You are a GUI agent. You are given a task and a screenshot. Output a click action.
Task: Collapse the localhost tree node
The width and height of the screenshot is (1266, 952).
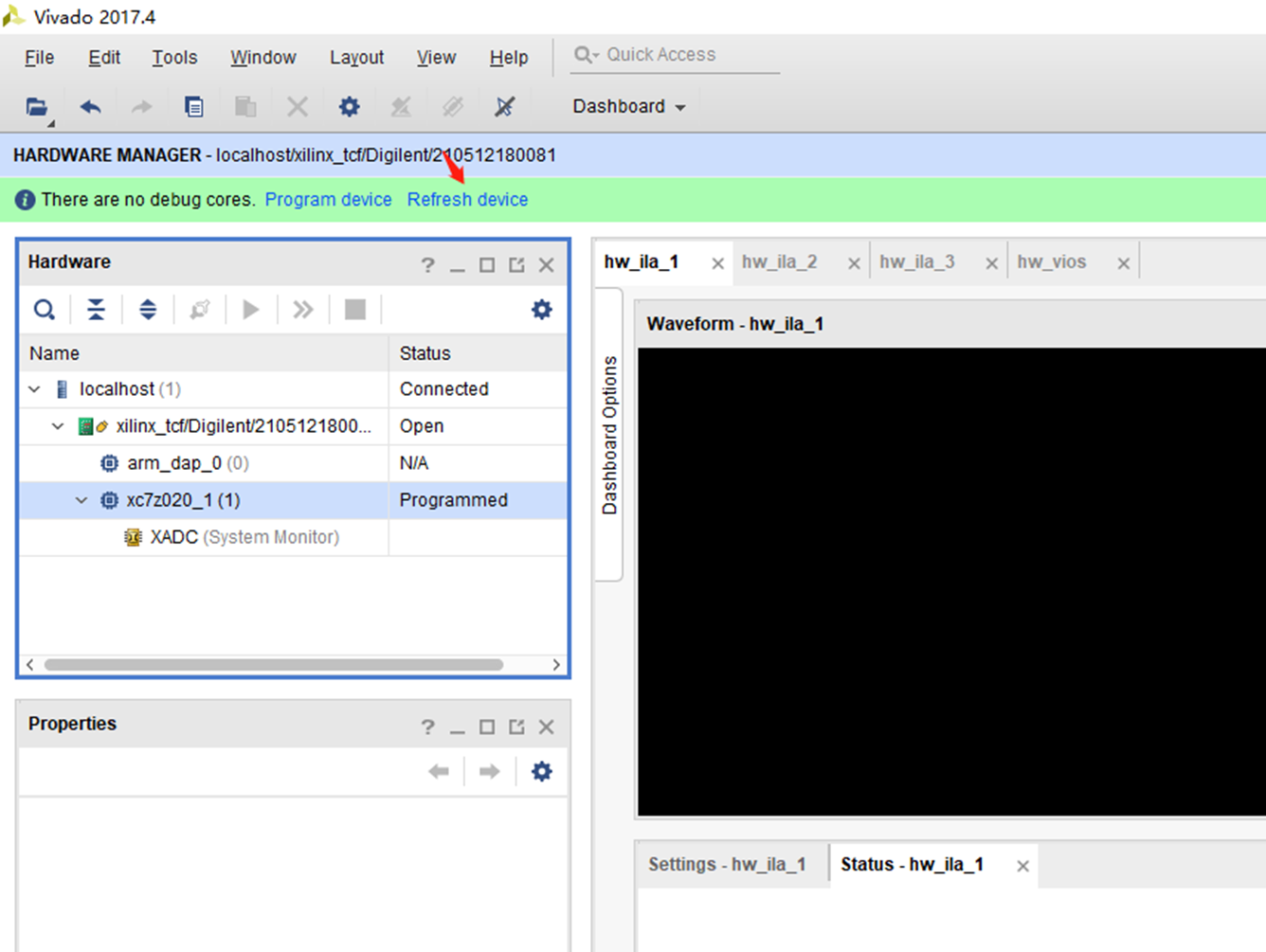click(35, 389)
